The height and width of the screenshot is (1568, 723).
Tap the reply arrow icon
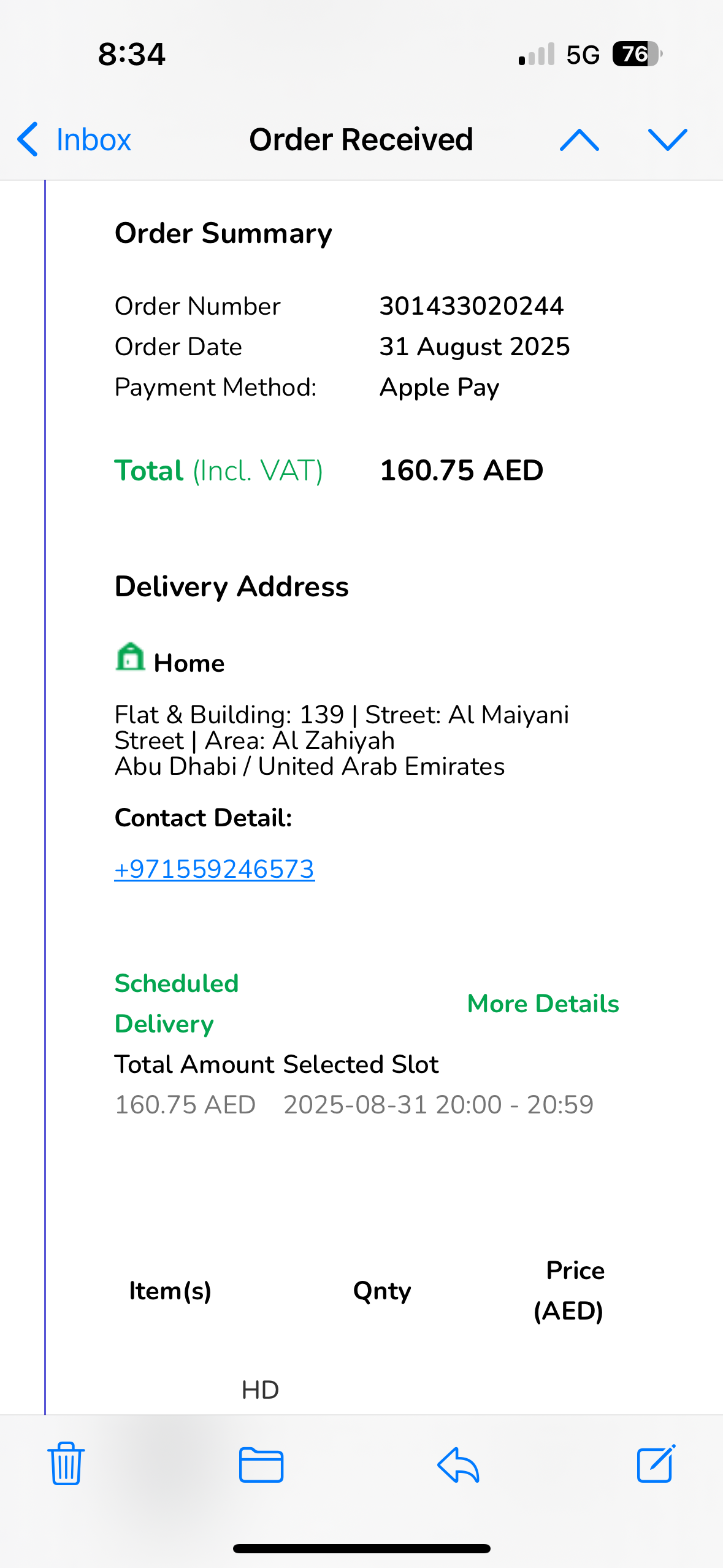[x=458, y=1464]
